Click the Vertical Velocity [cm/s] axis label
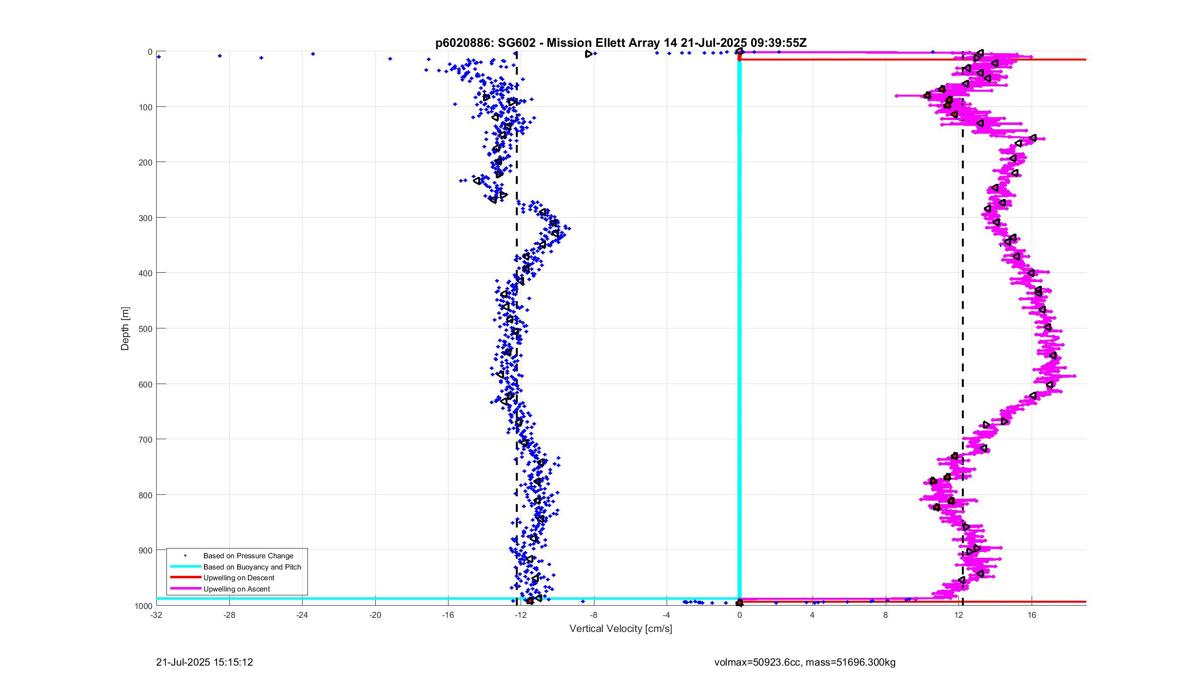Viewport: 1200px width, 681px height. click(621, 629)
